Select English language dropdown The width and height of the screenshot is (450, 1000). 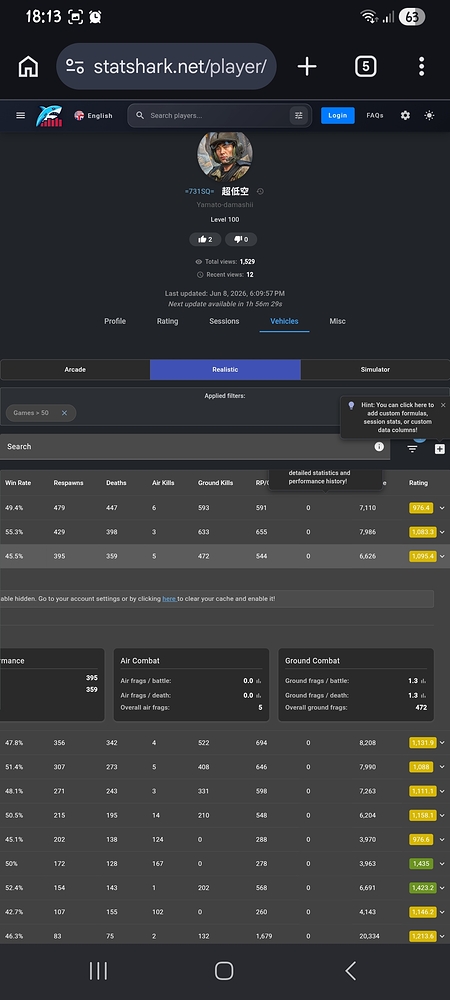coord(93,115)
